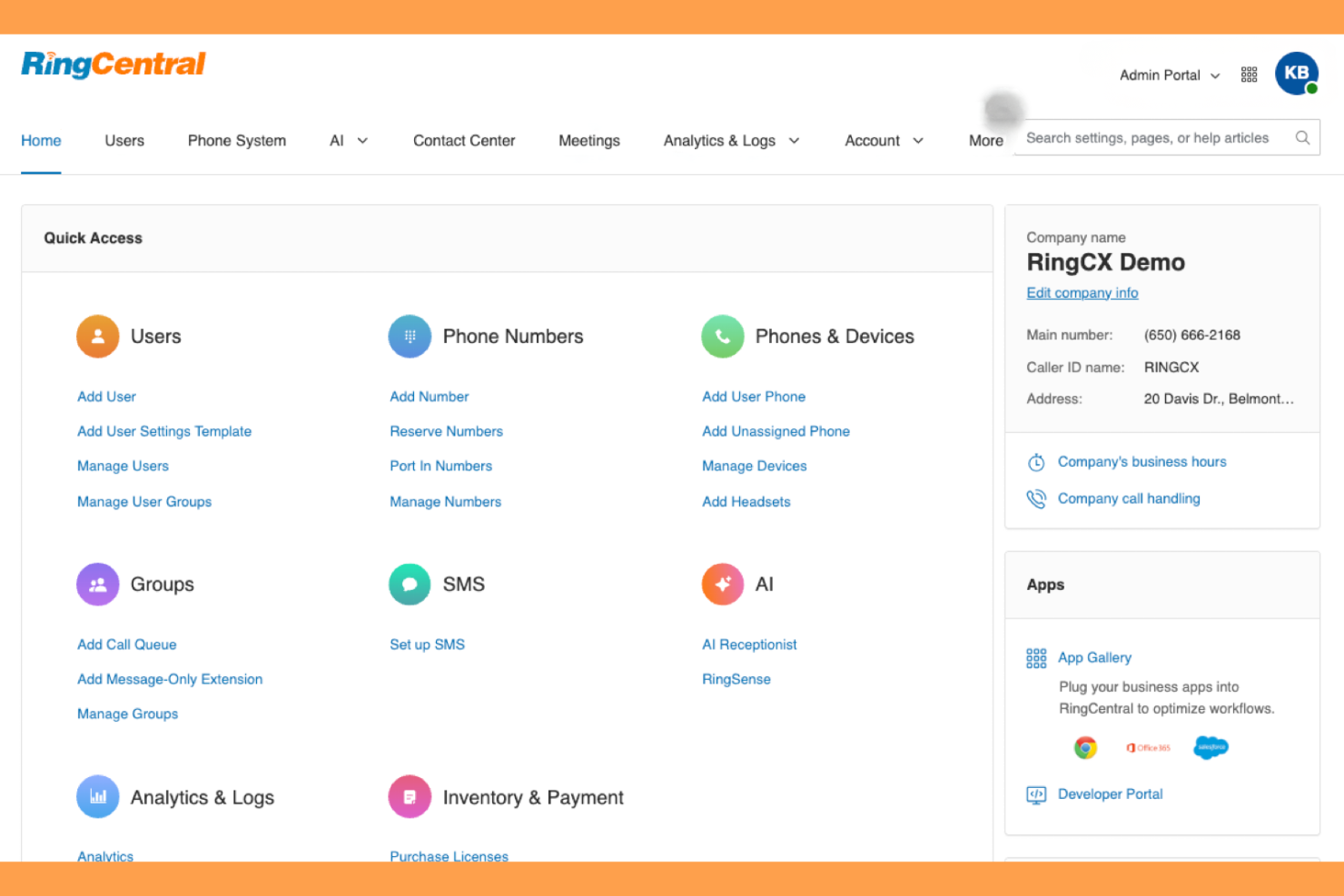Open the Phone System tab

pyautogui.click(x=237, y=141)
